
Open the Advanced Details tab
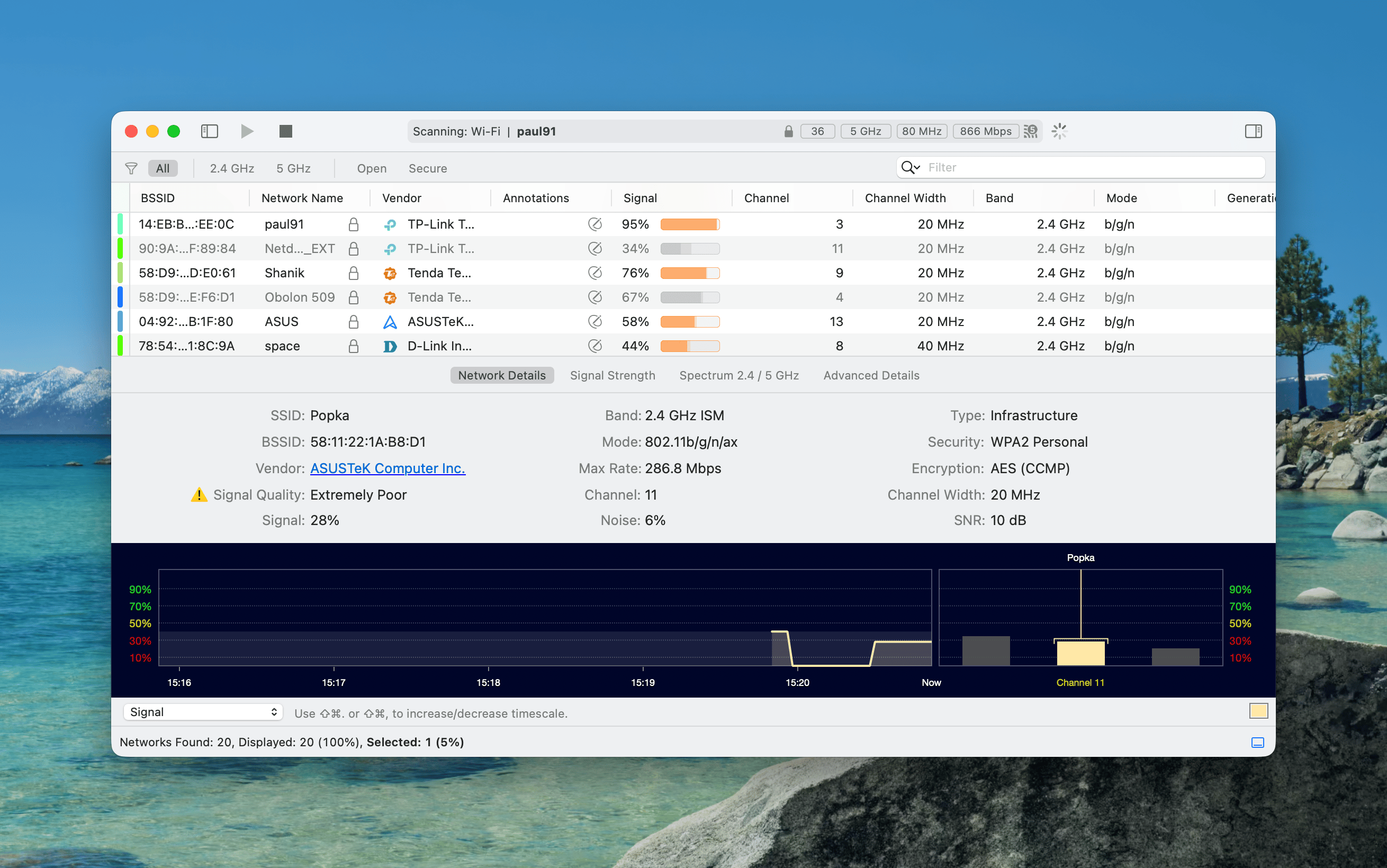[871, 375]
